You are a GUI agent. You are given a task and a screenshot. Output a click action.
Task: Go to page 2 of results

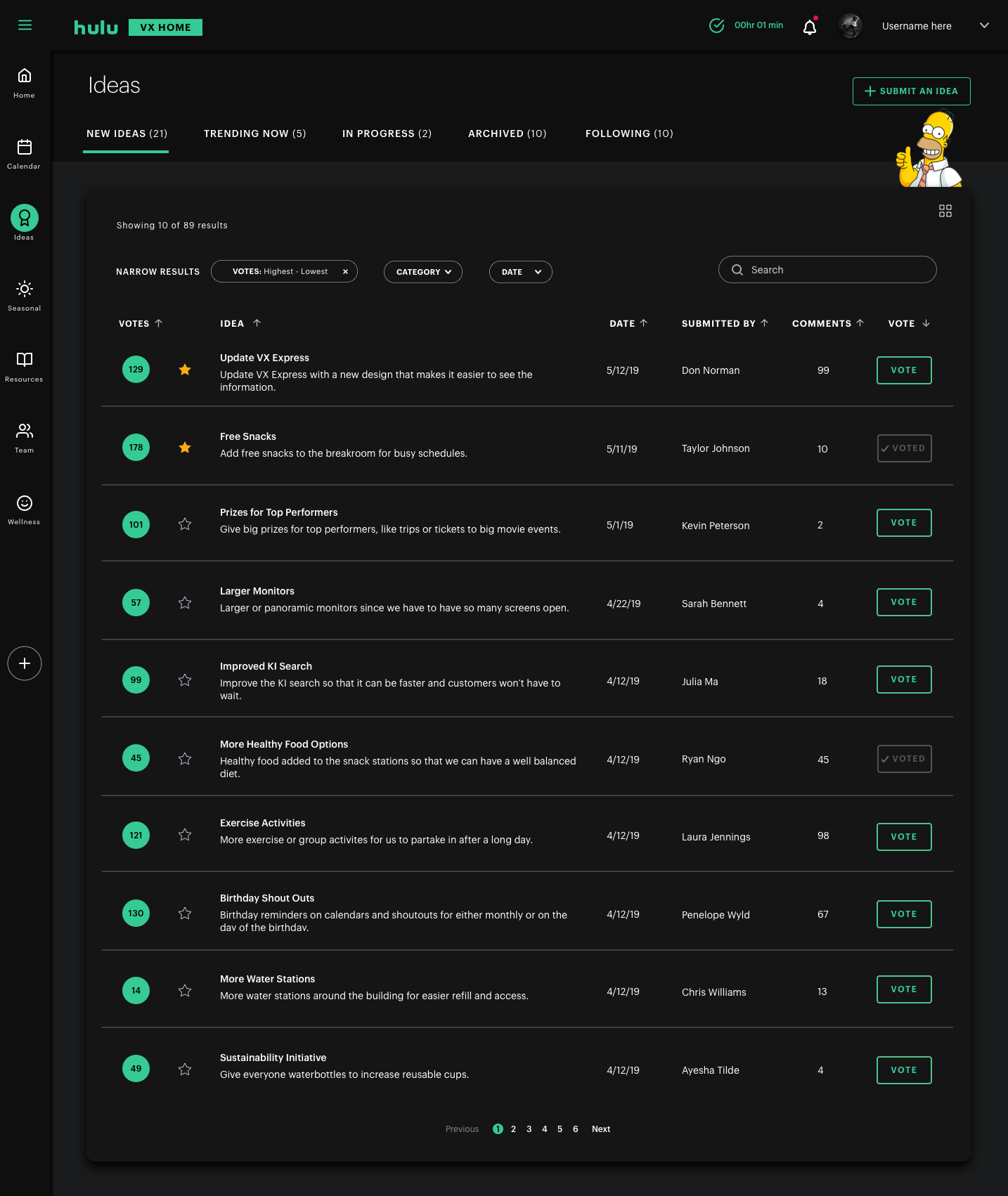pos(513,1129)
